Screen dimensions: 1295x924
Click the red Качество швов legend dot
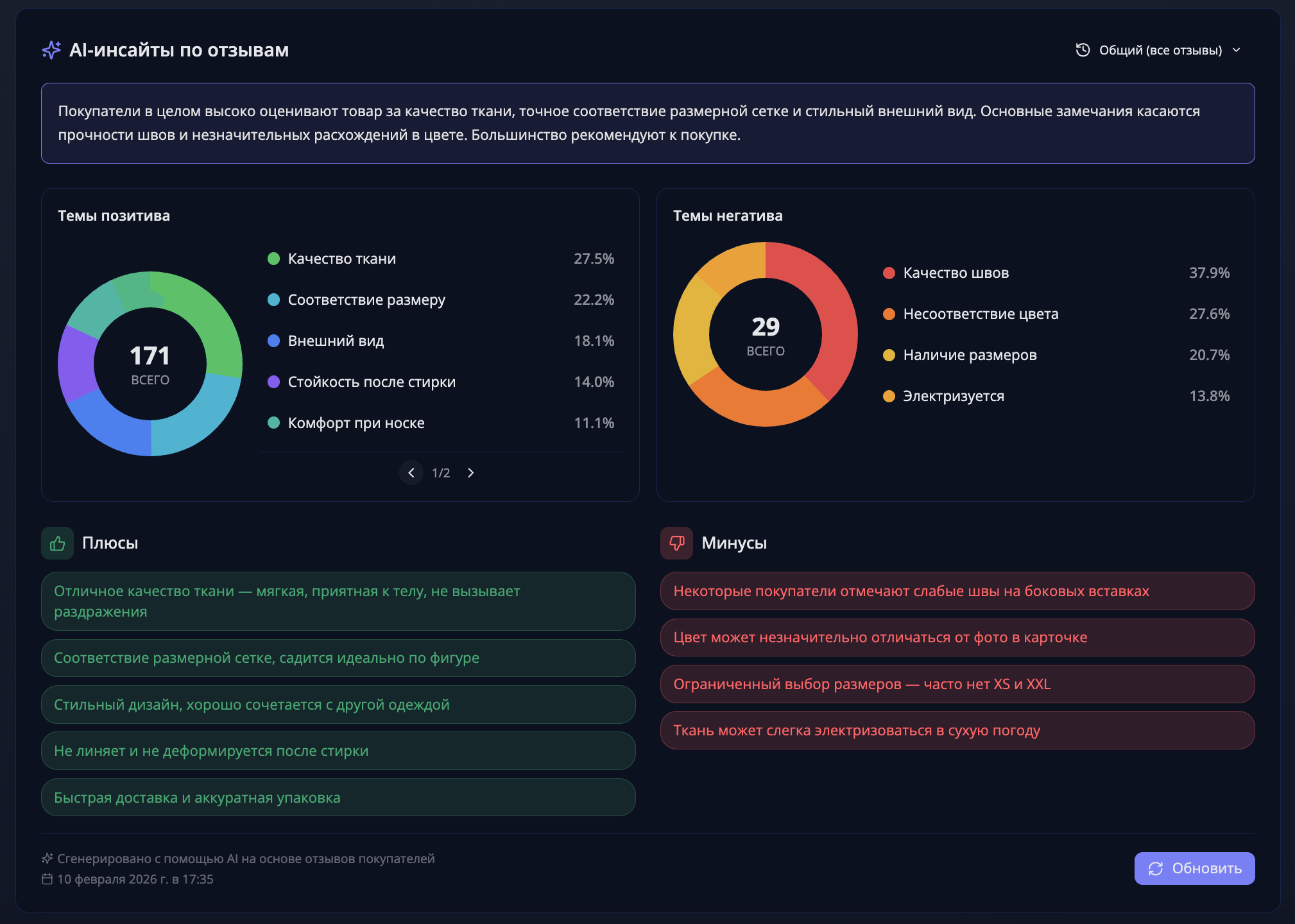889,273
